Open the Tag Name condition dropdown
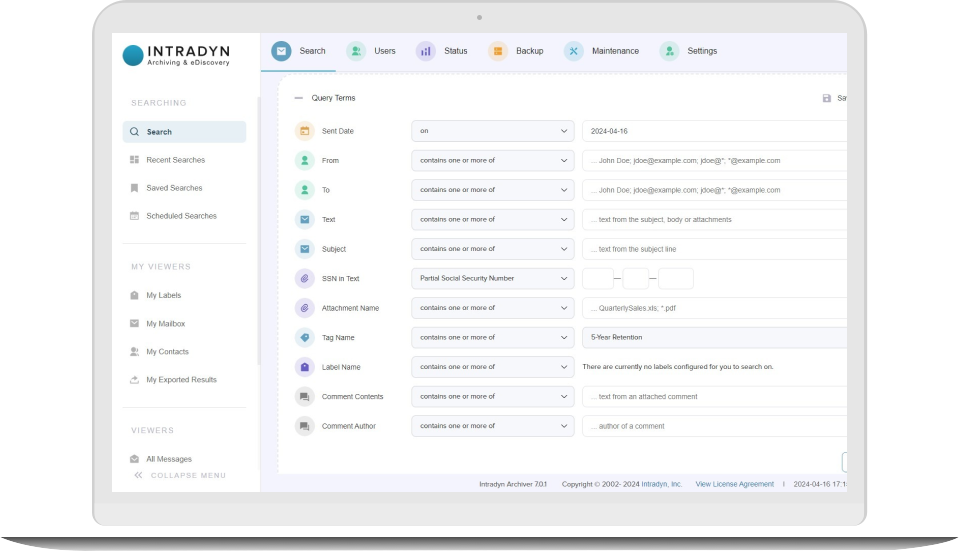This screenshot has width=959, height=551. [493, 338]
